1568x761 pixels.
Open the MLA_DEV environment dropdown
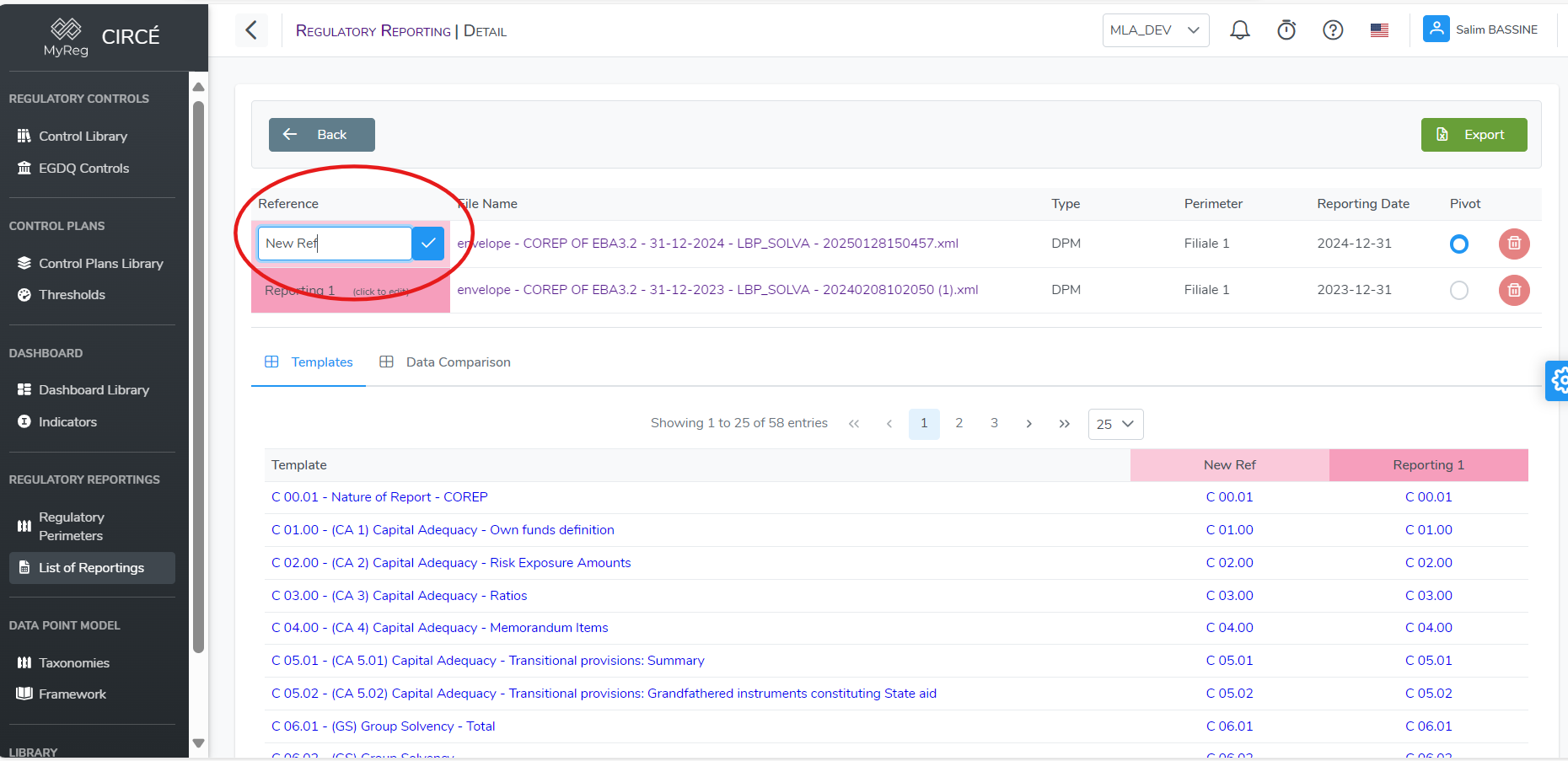coord(1155,29)
